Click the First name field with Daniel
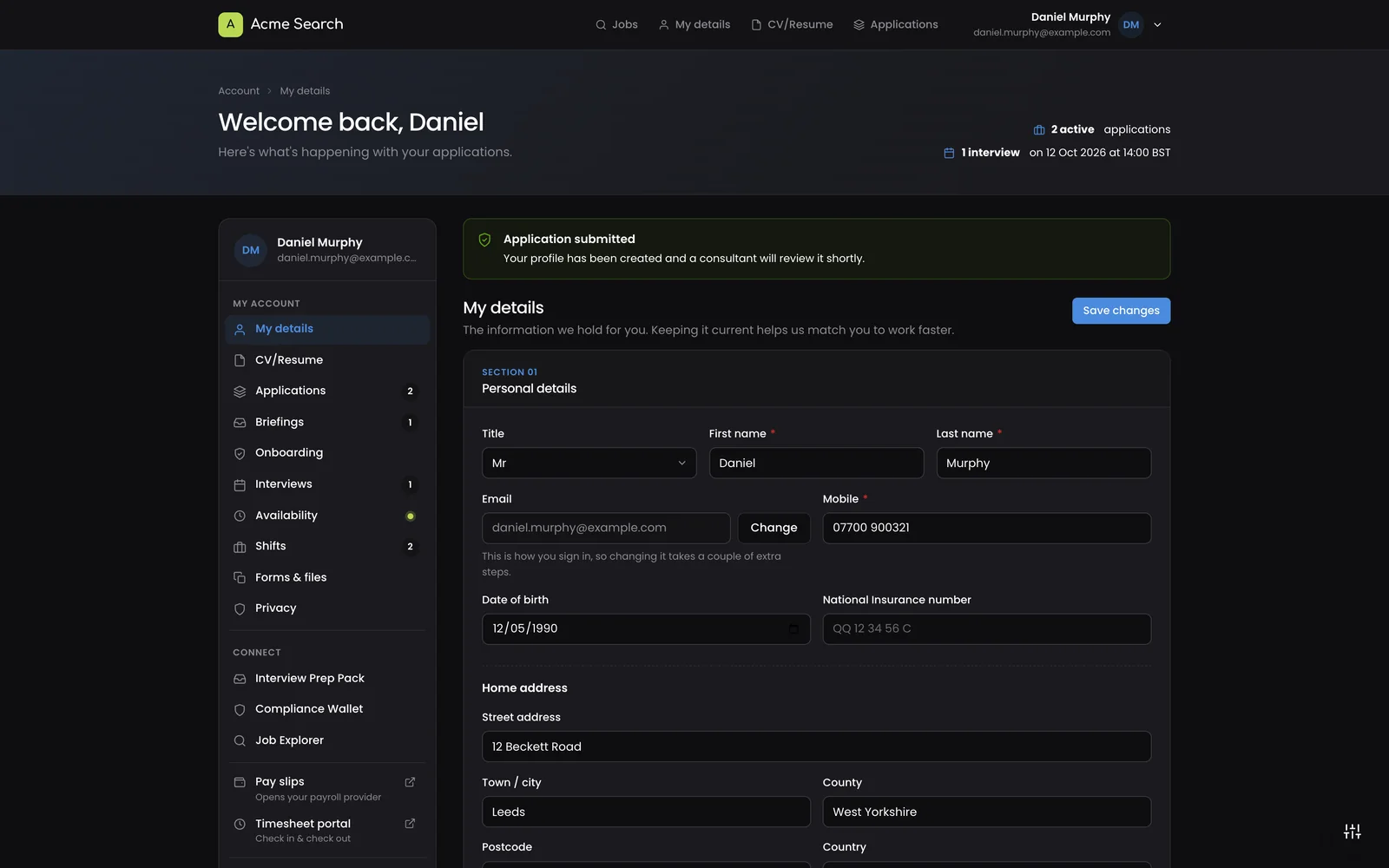 pos(816,464)
